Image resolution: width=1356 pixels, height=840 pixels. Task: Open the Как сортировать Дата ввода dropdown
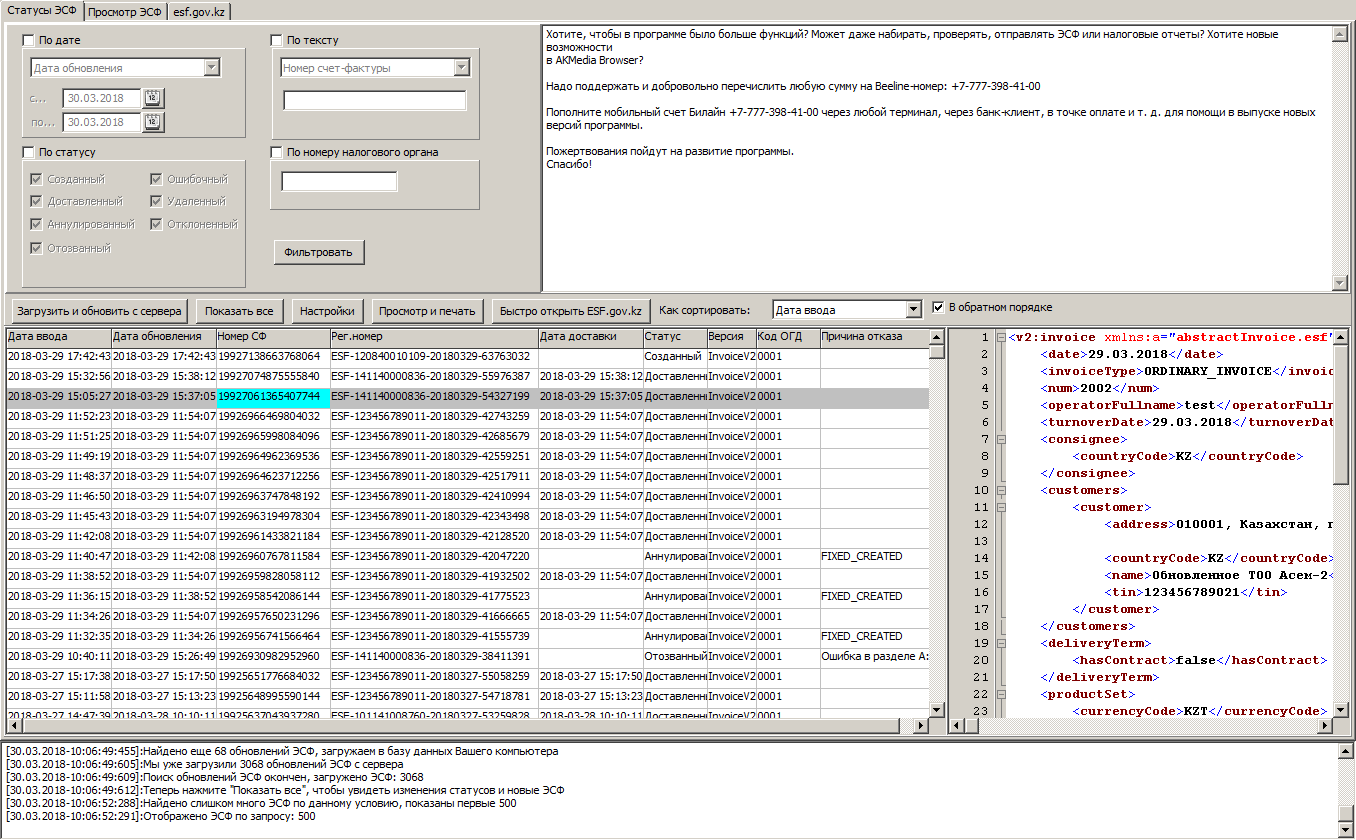click(x=913, y=310)
